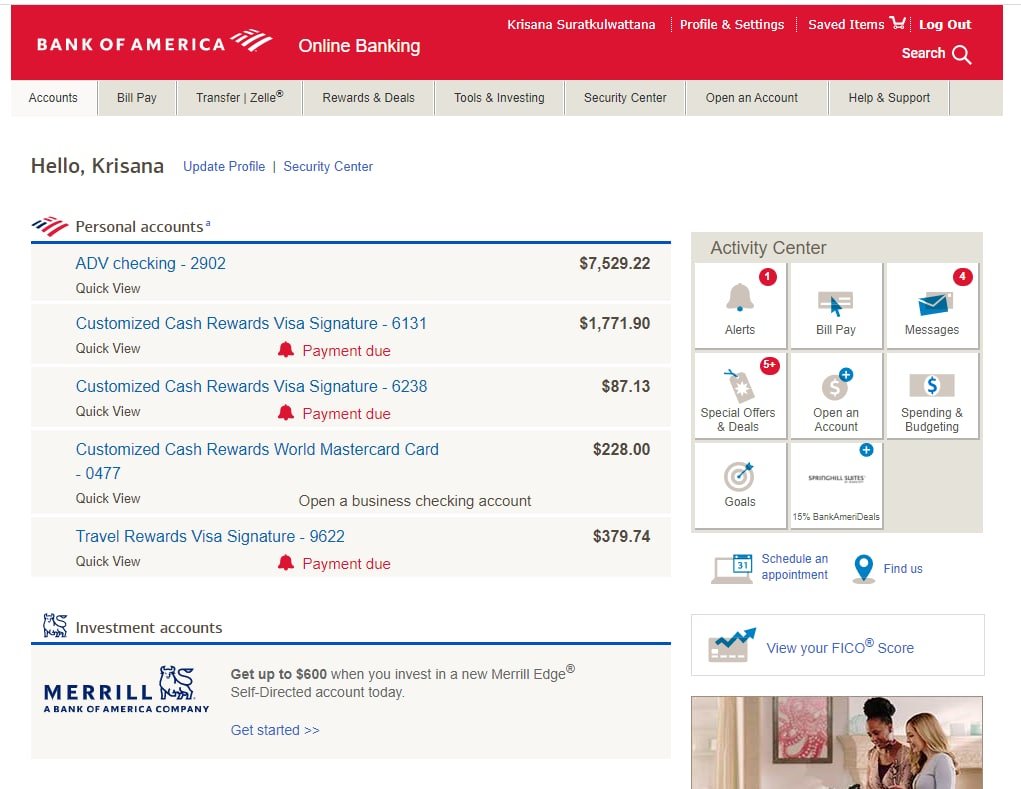Expand Quick View for Mastercard 0477

pos(108,498)
